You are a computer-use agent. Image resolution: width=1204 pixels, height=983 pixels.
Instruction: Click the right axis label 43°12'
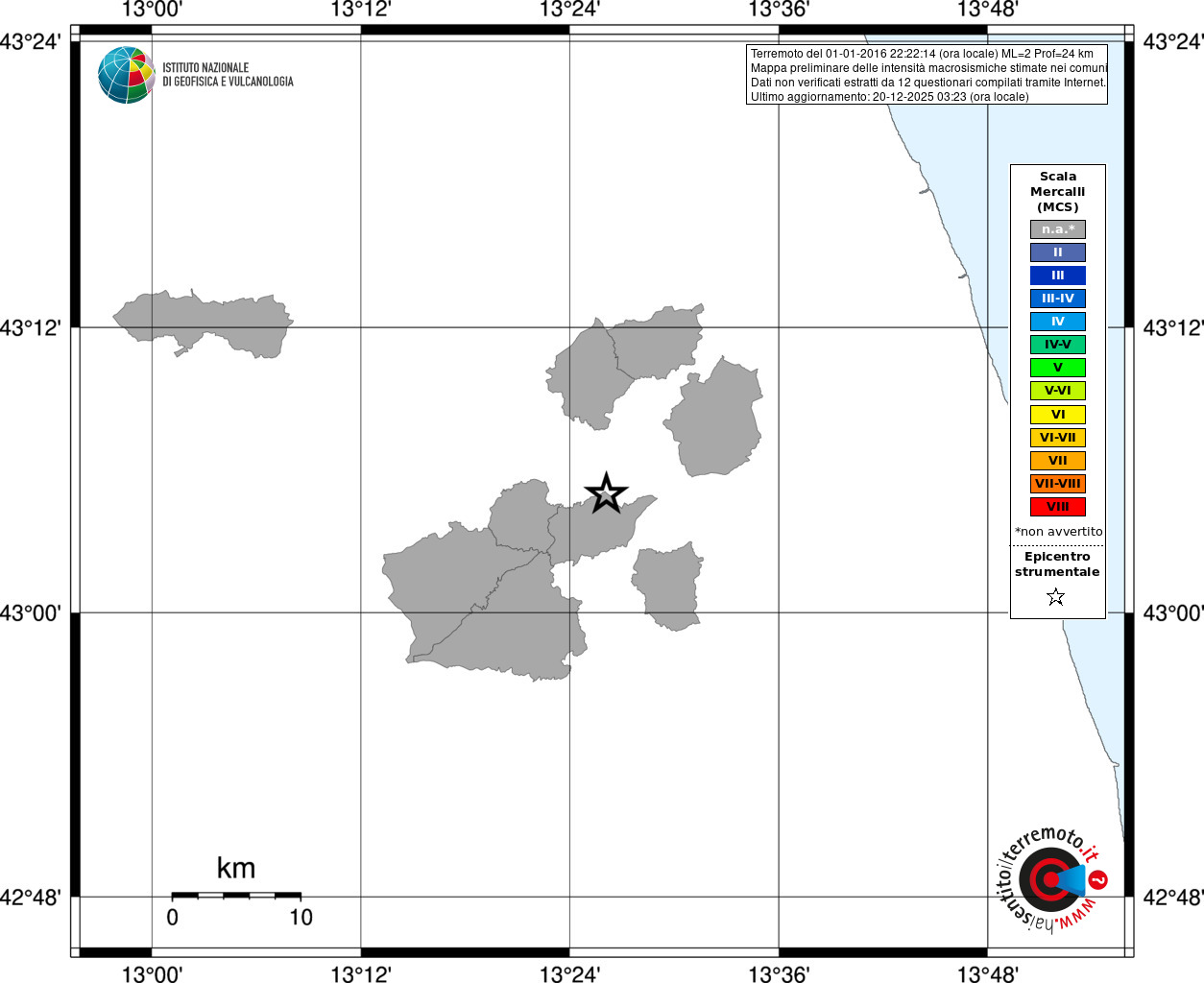[1172, 327]
